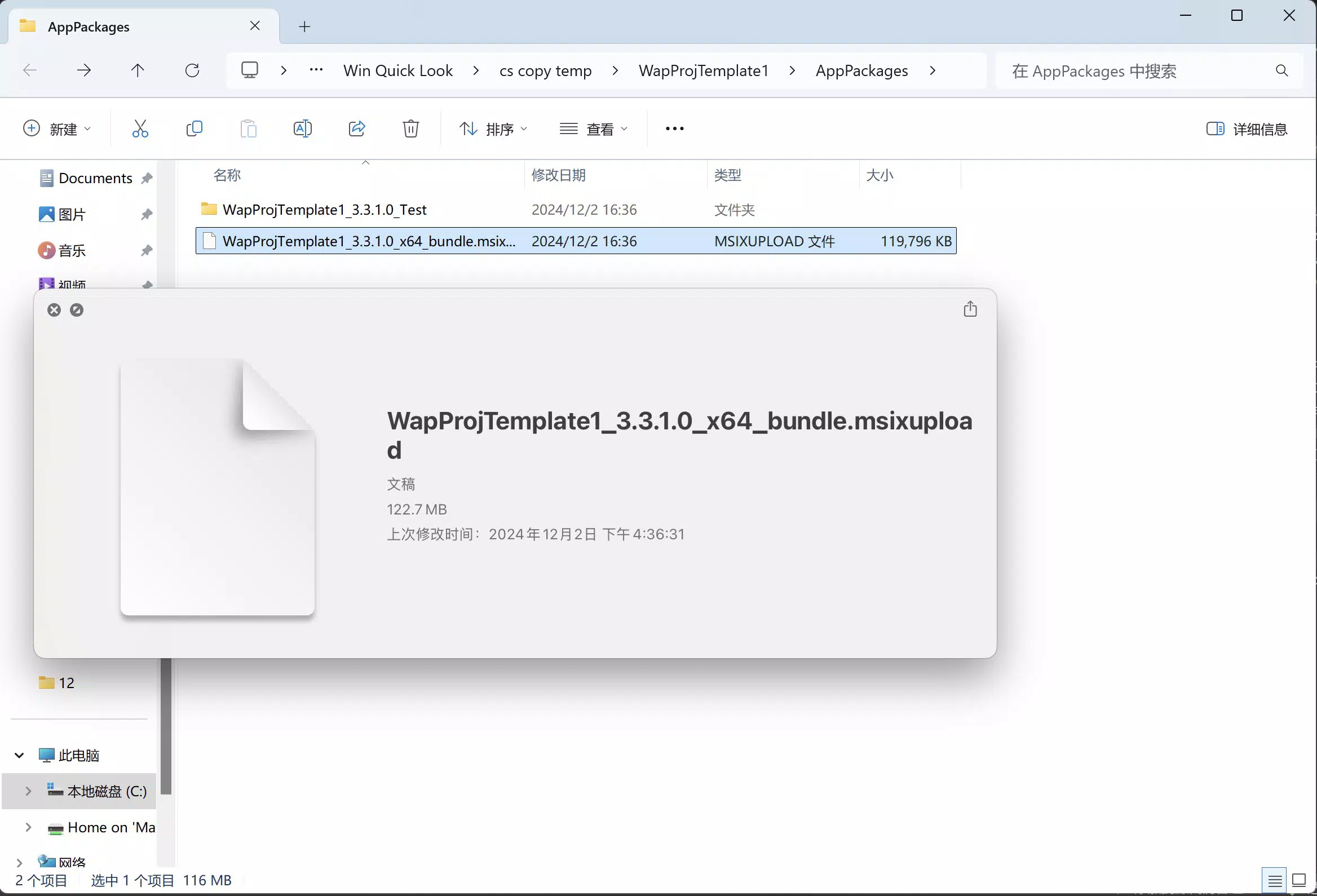Image resolution: width=1317 pixels, height=896 pixels.
Task: Open the 查看 view dropdown
Action: (594, 129)
